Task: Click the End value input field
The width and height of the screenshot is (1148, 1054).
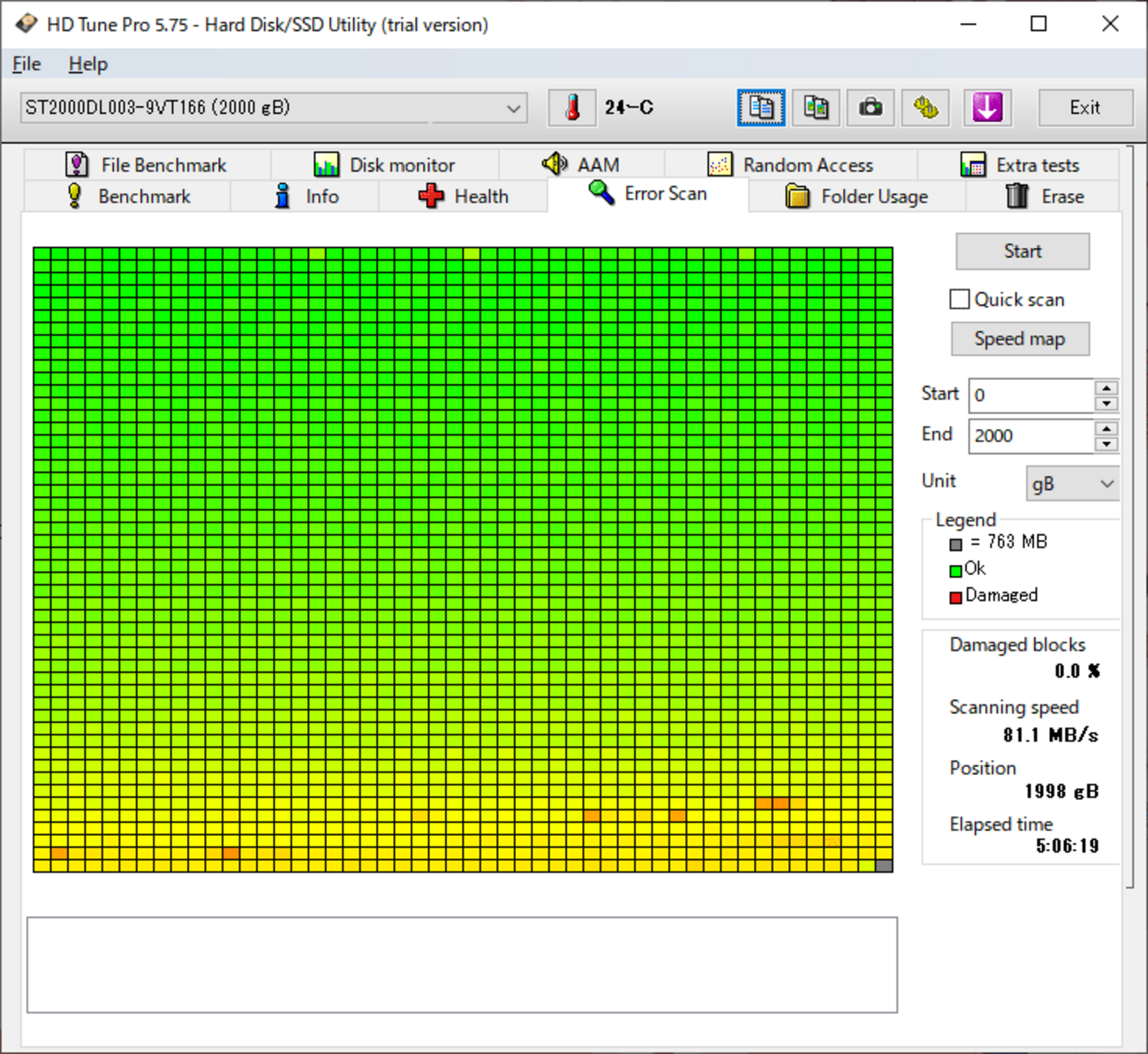Action: (x=1030, y=436)
